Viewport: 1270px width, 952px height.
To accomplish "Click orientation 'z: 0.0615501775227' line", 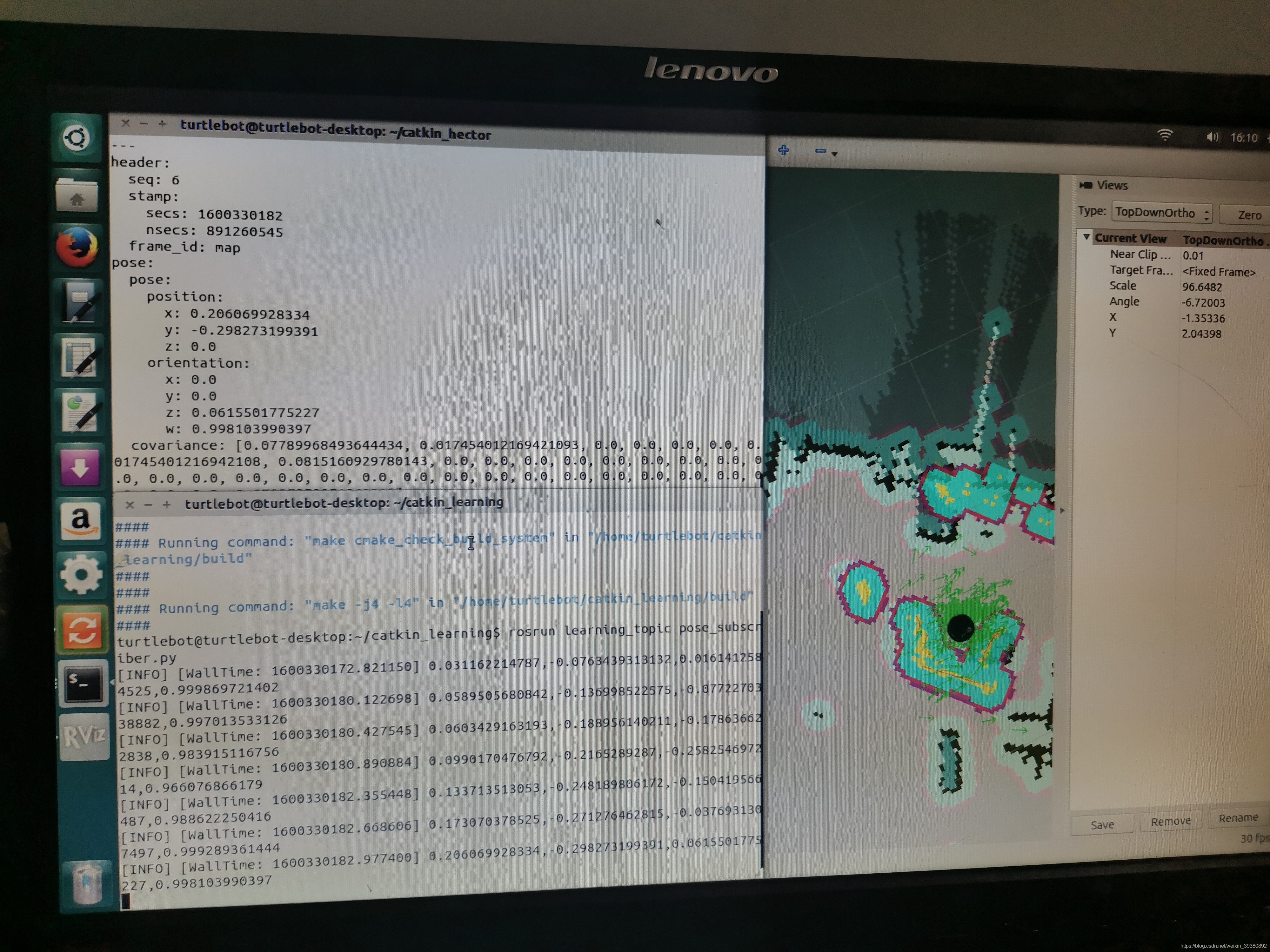I will pyautogui.click(x=242, y=413).
